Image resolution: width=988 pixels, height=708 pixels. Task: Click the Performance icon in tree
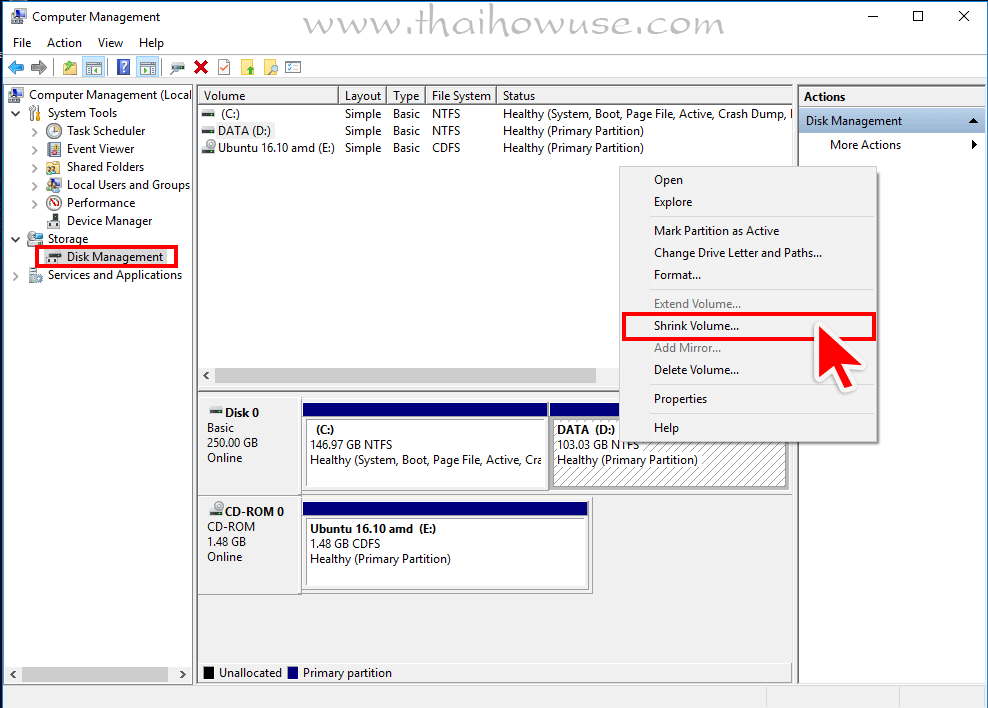tap(54, 203)
